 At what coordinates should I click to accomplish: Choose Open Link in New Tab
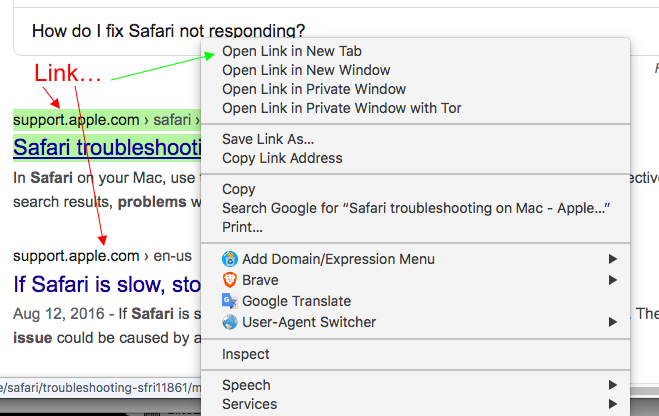coord(291,51)
